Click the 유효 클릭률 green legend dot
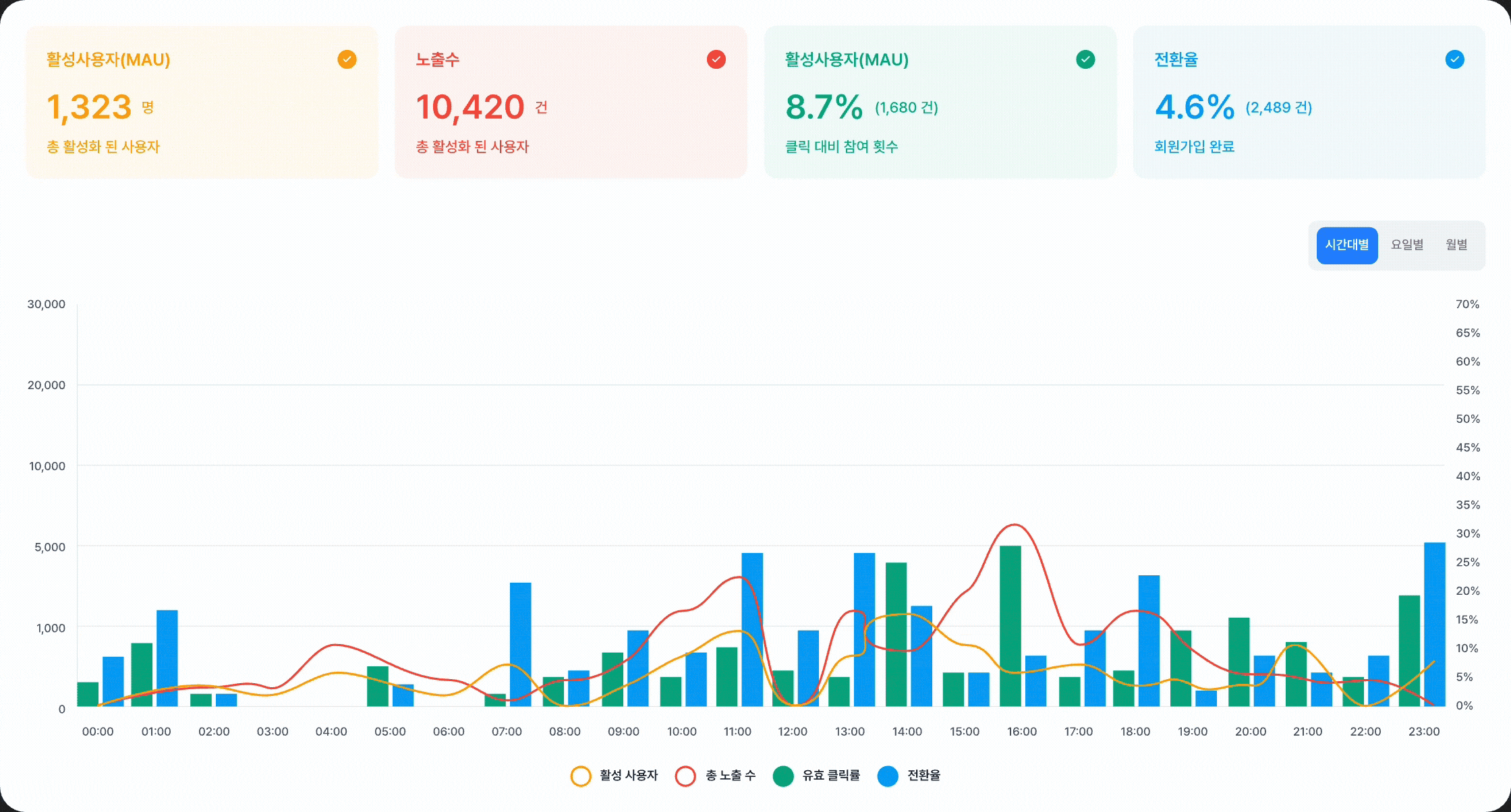This screenshot has width=1511, height=812. coord(785,776)
